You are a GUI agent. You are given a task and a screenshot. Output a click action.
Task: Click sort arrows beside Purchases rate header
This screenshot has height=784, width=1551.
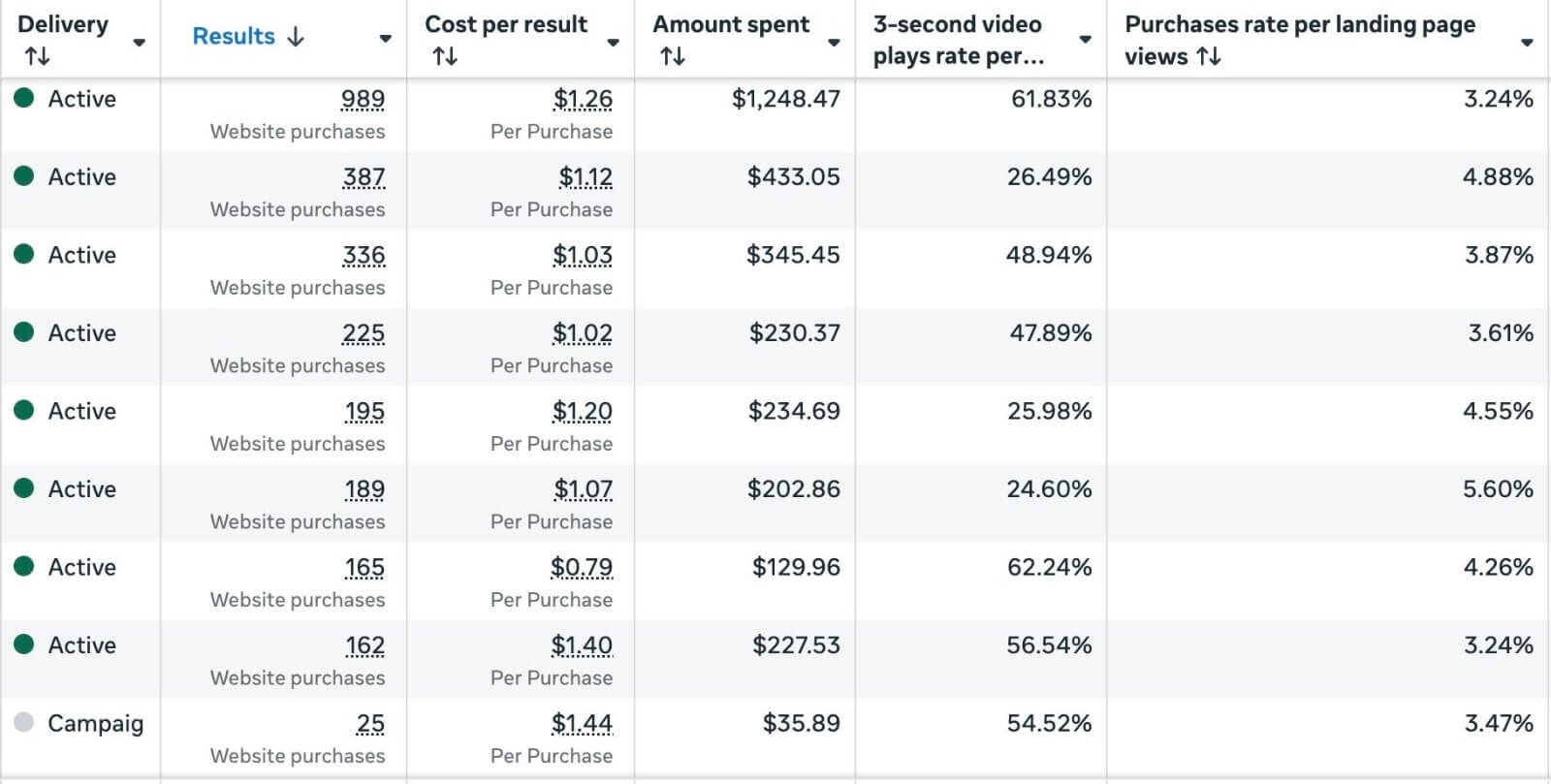(1209, 56)
